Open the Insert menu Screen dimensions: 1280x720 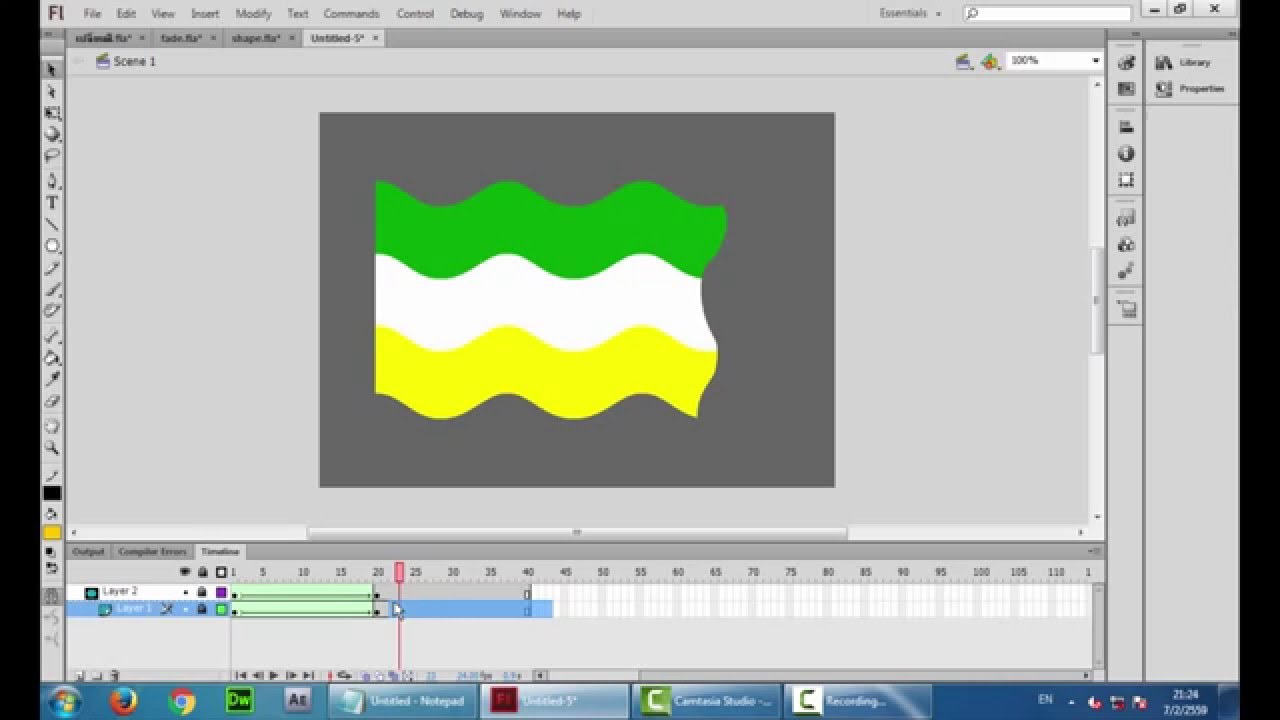point(205,14)
